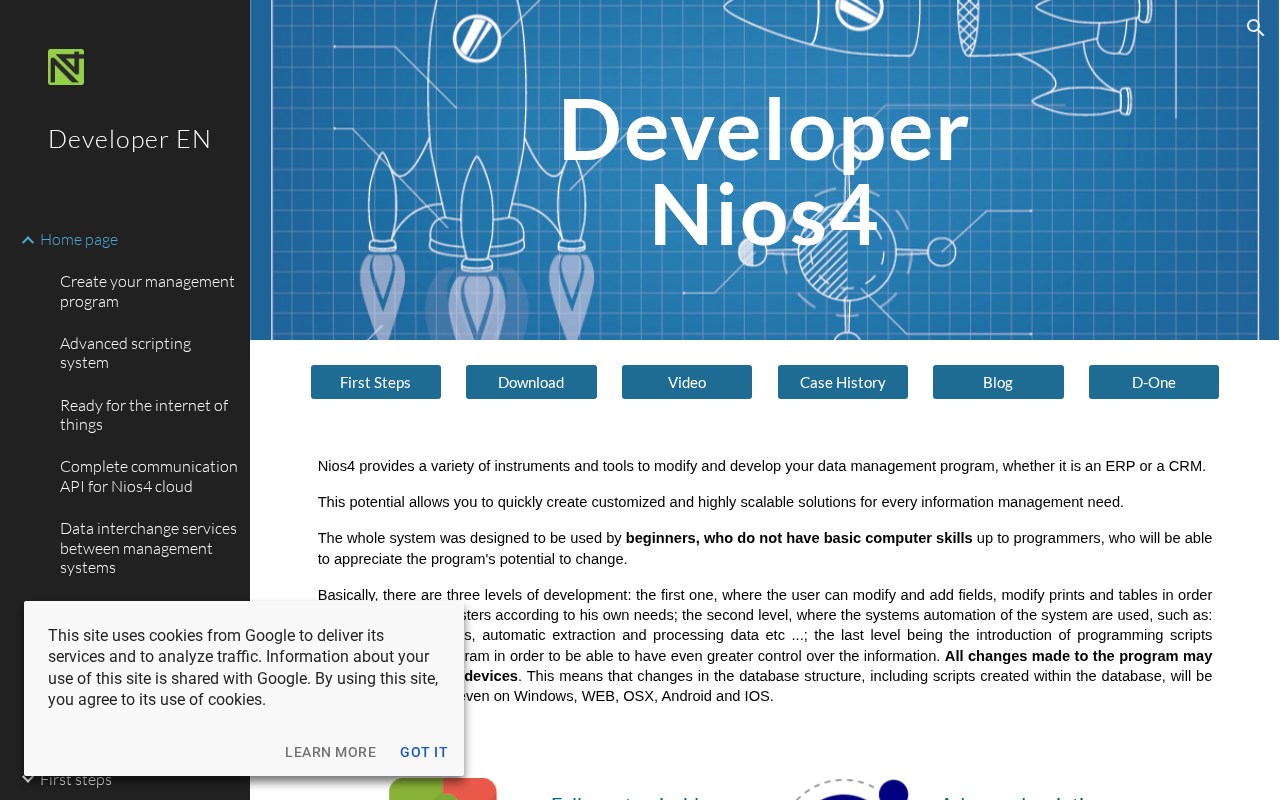Click the First Steps button
This screenshot has height=800, width=1280.
(x=376, y=382)
